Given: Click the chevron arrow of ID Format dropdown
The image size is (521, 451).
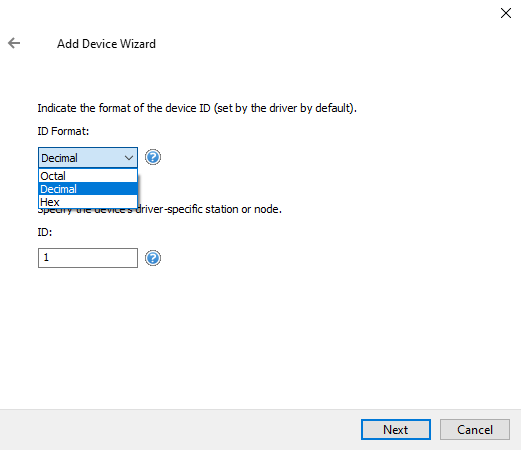Looking at the screenshot, I should (129, 158).
